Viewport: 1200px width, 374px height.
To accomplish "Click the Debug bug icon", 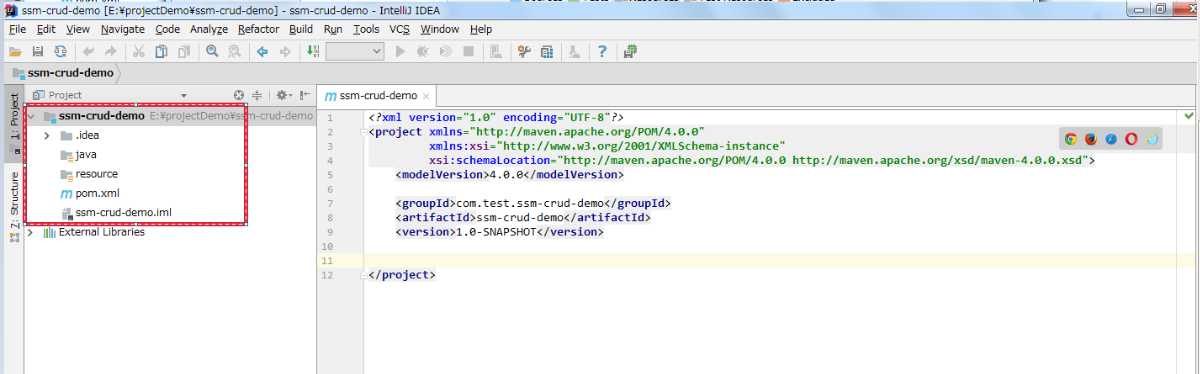I will 422,51.
